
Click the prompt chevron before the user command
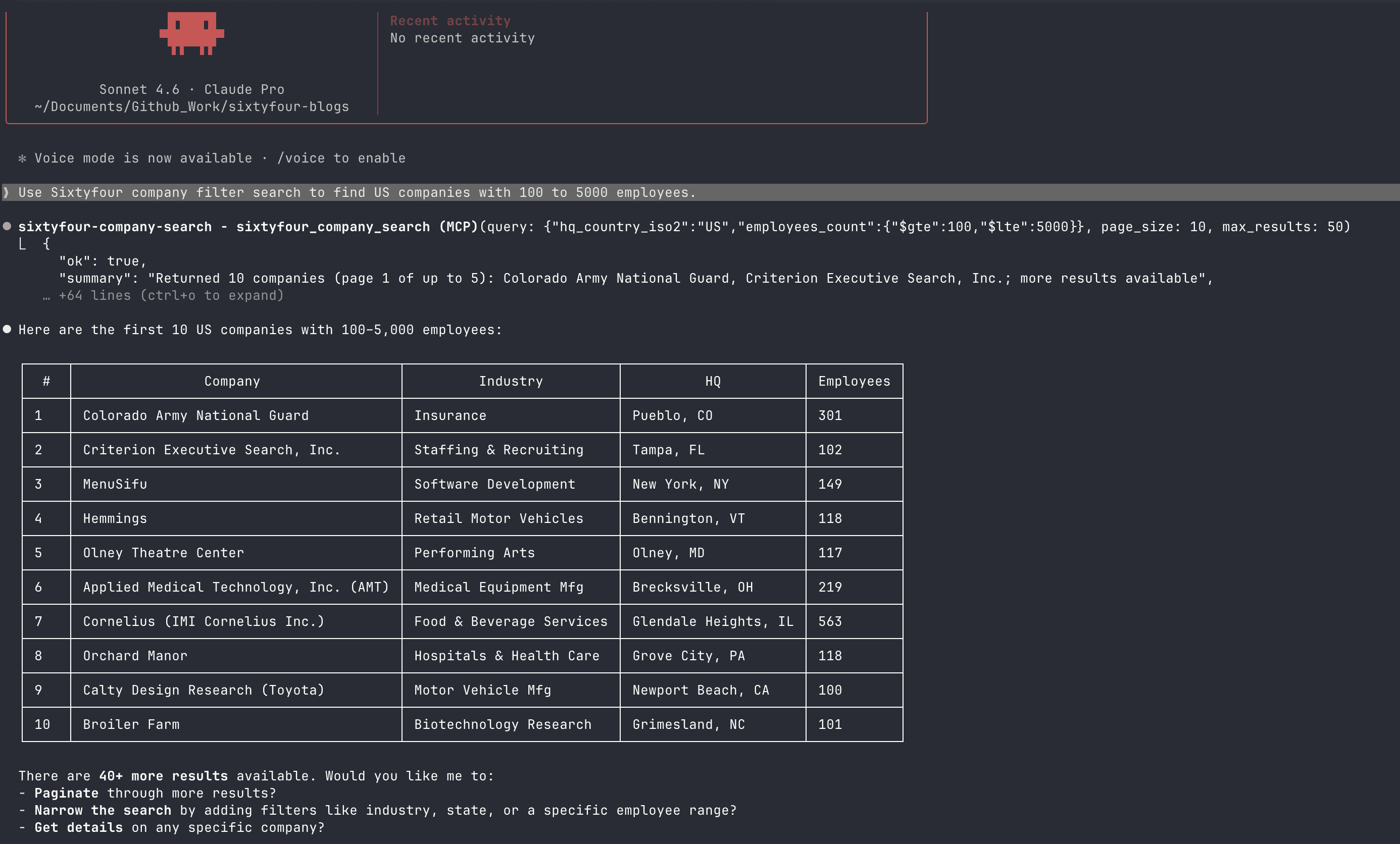pos(6,192)
